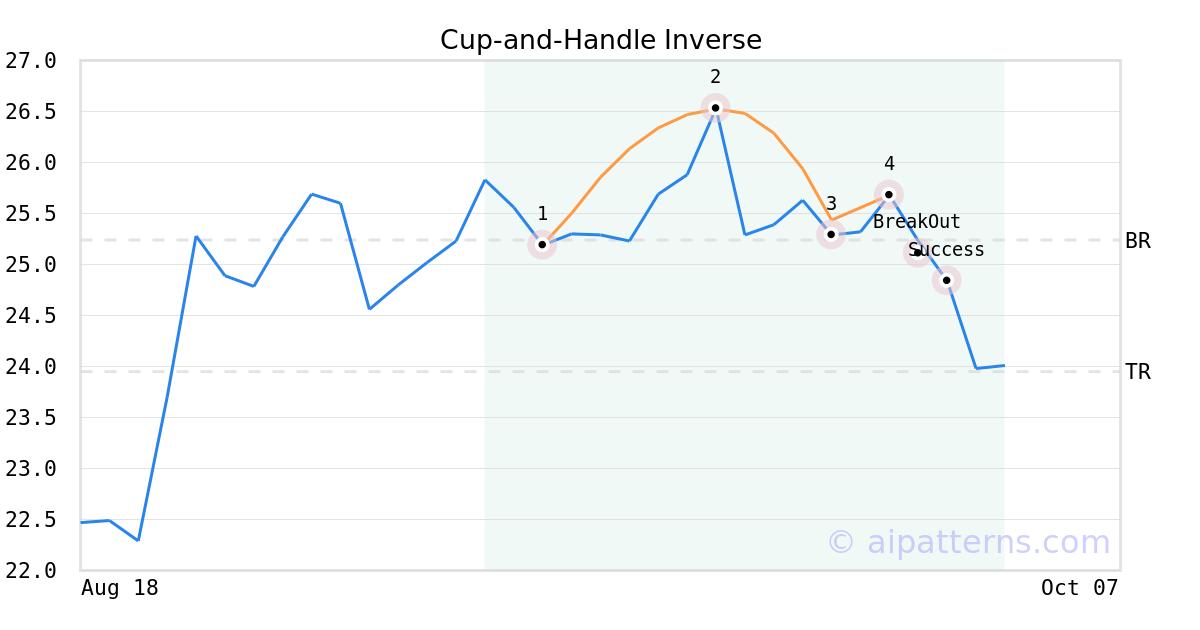Select point marker 3 on chart
This screenshot has width=1200, height=630.
831,234
